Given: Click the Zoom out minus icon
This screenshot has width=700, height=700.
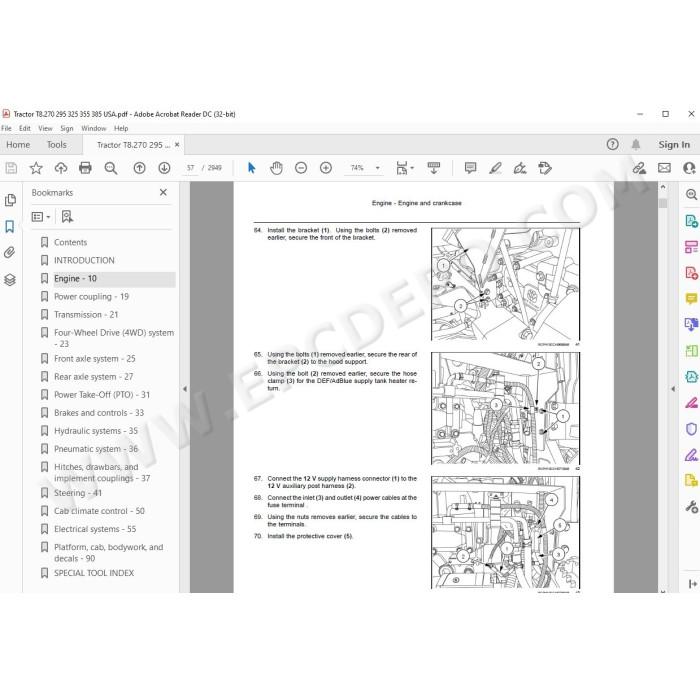Looking at the screenshot, I should [301, 168].
